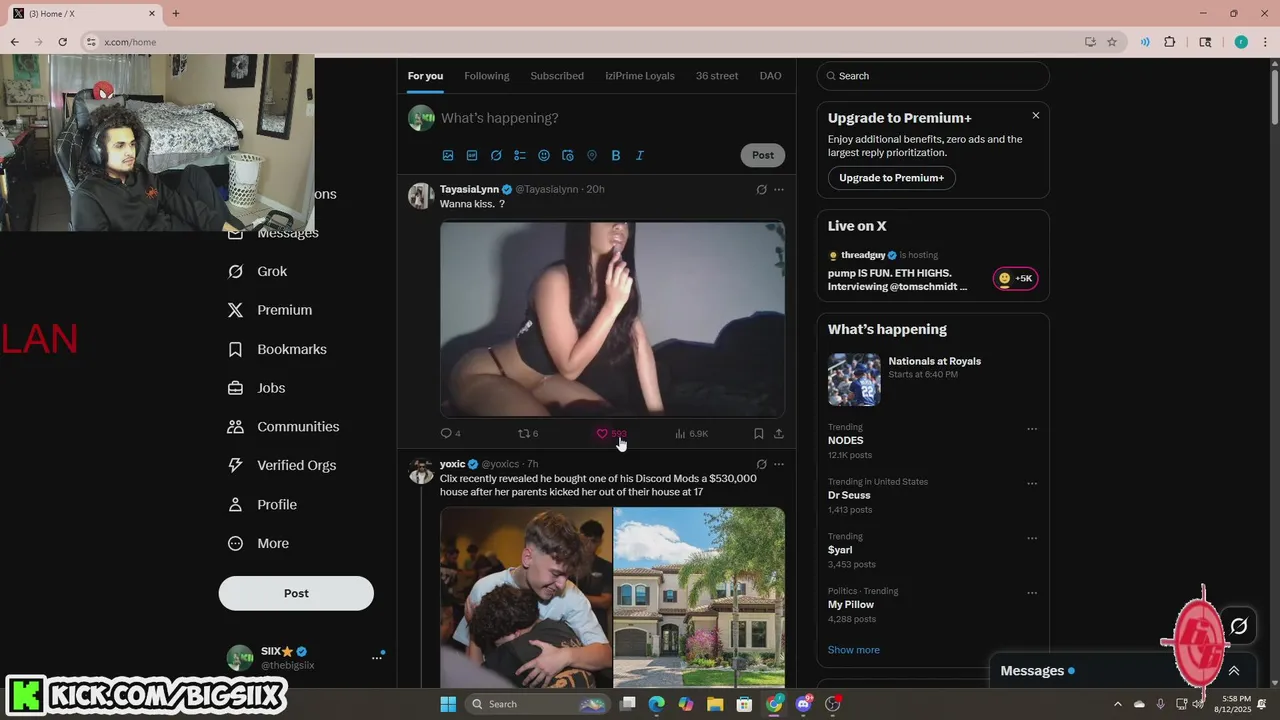The image size is (1280, 720).
Task: Click the Grok icon on TayasiaLynn's post
Action: (x=761, y=189)
